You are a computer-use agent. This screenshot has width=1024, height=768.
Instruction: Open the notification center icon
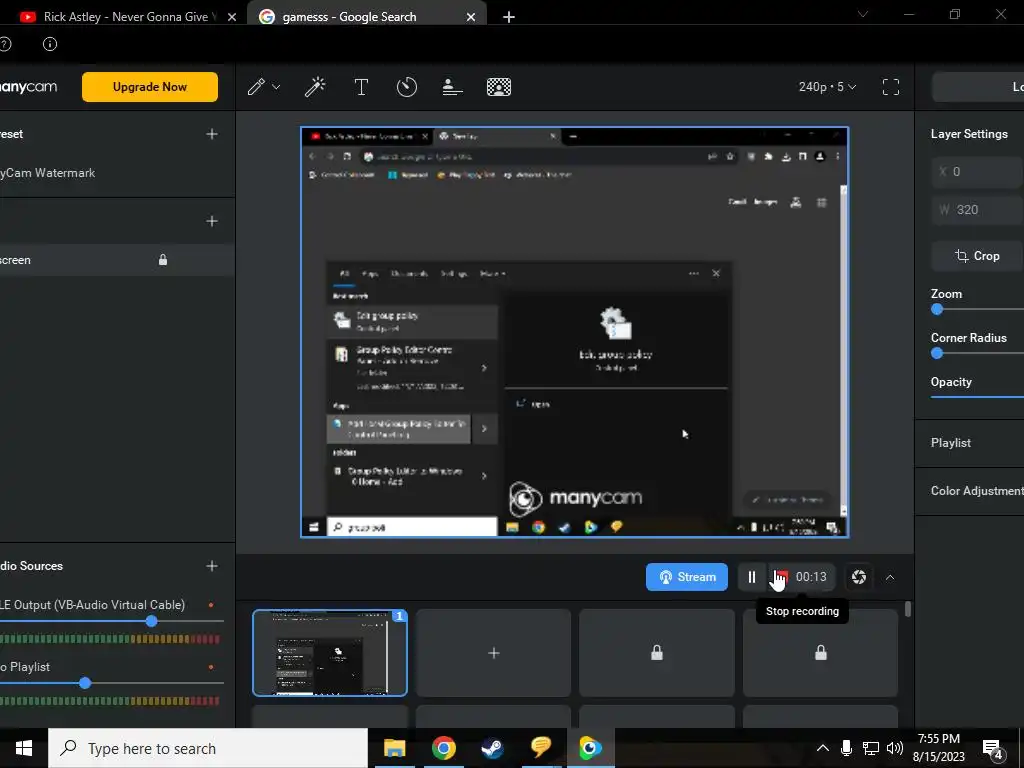pyautogui.click(x=993, y=750)
